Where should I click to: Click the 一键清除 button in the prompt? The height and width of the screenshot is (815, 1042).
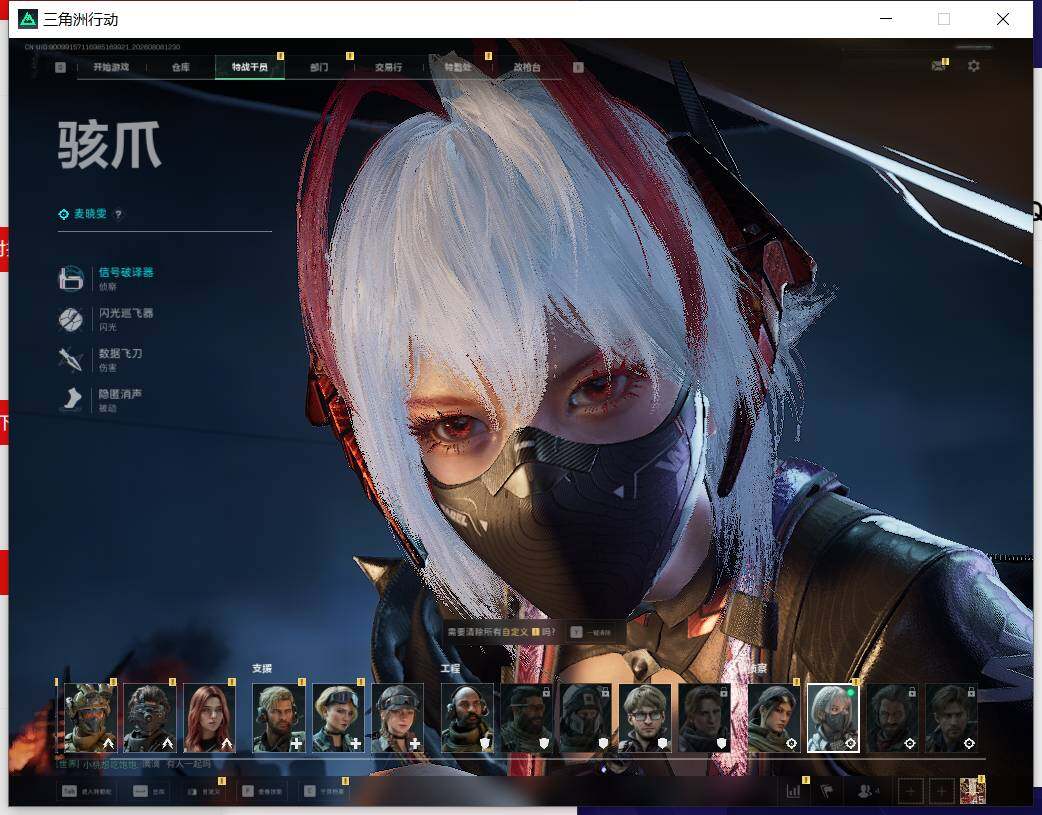click(x=591, y=632)
